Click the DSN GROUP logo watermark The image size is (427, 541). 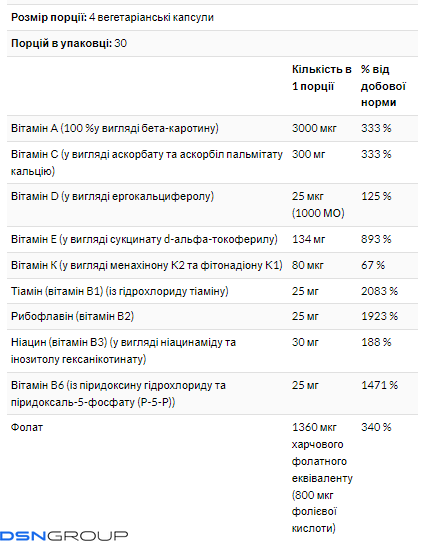[64, 535]
